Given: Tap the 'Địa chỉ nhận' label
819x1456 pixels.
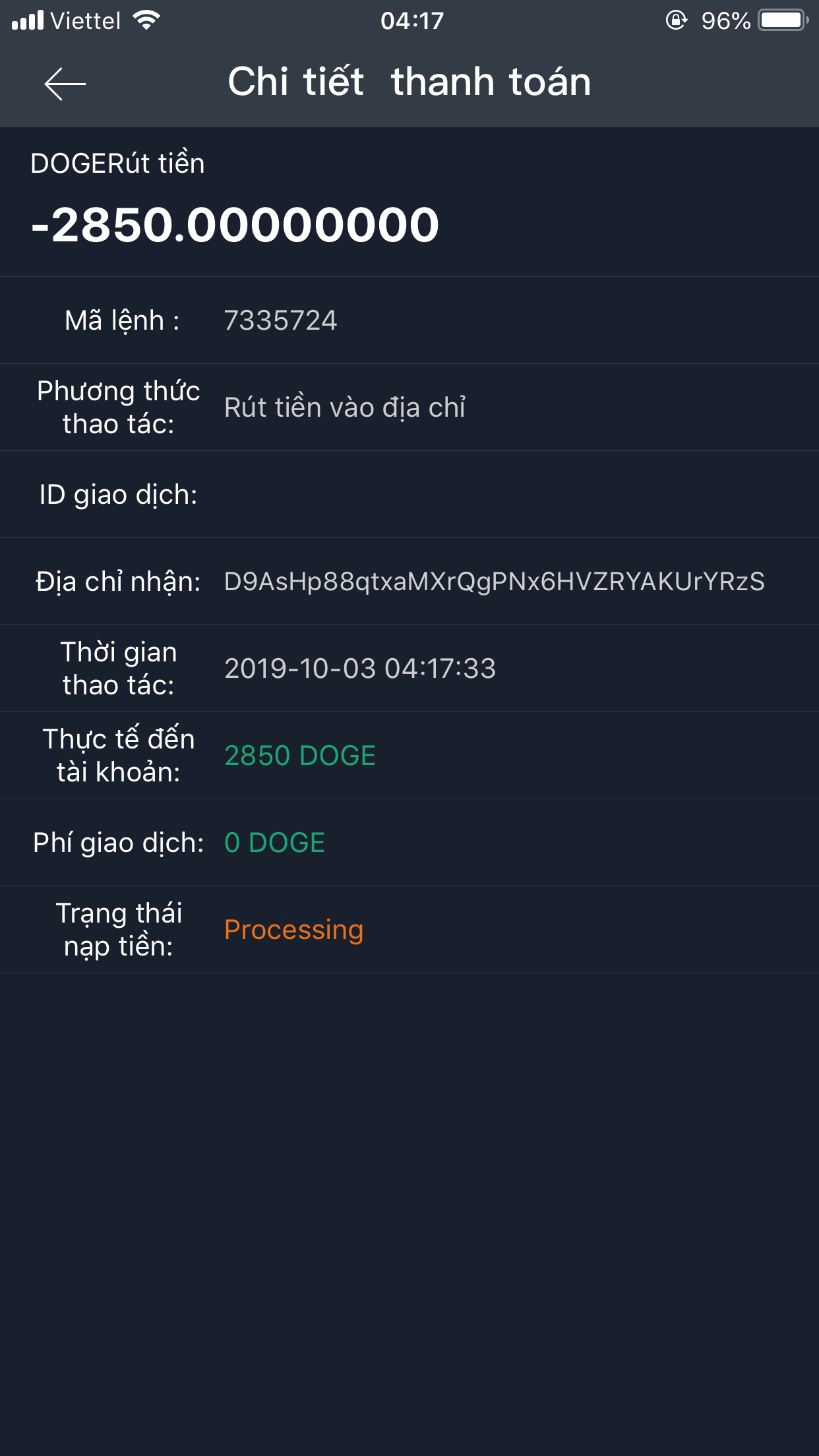Looking at the screenshot, I should pos(118,582).
